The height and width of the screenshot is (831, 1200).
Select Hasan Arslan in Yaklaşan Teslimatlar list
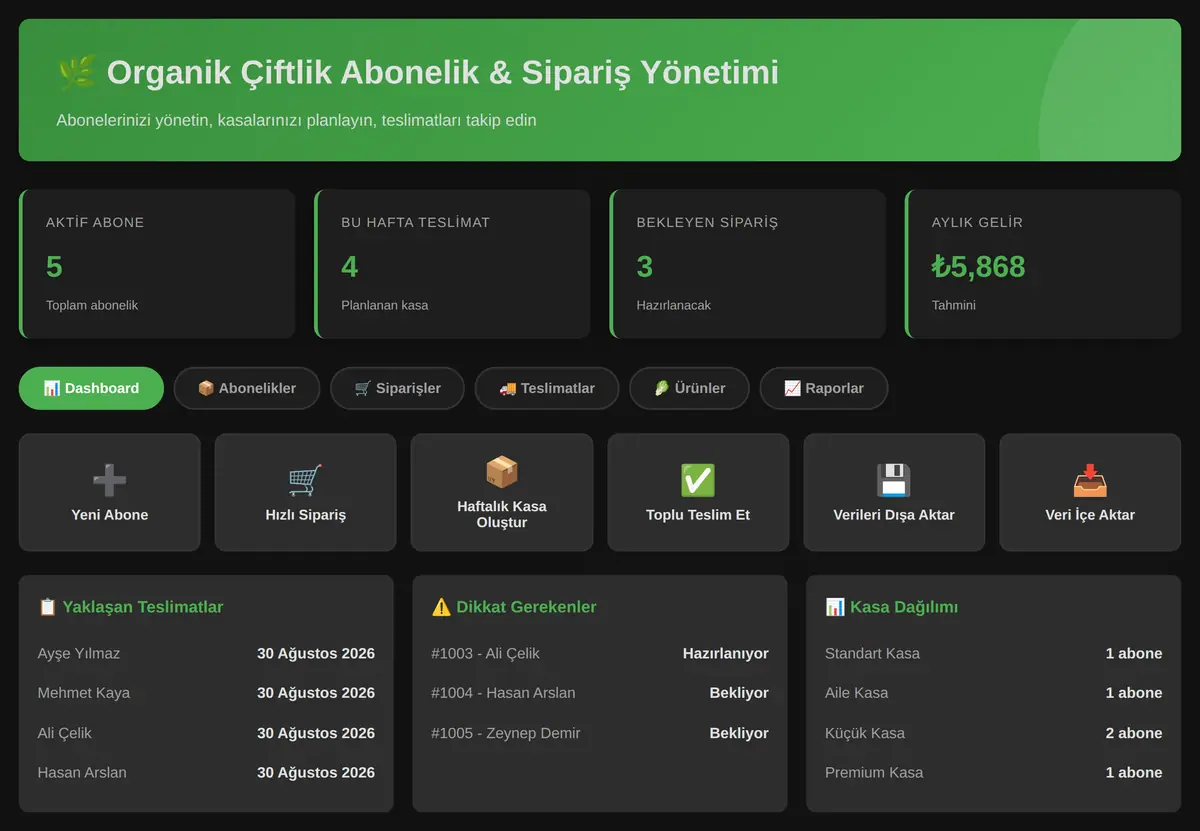point(82,773)
